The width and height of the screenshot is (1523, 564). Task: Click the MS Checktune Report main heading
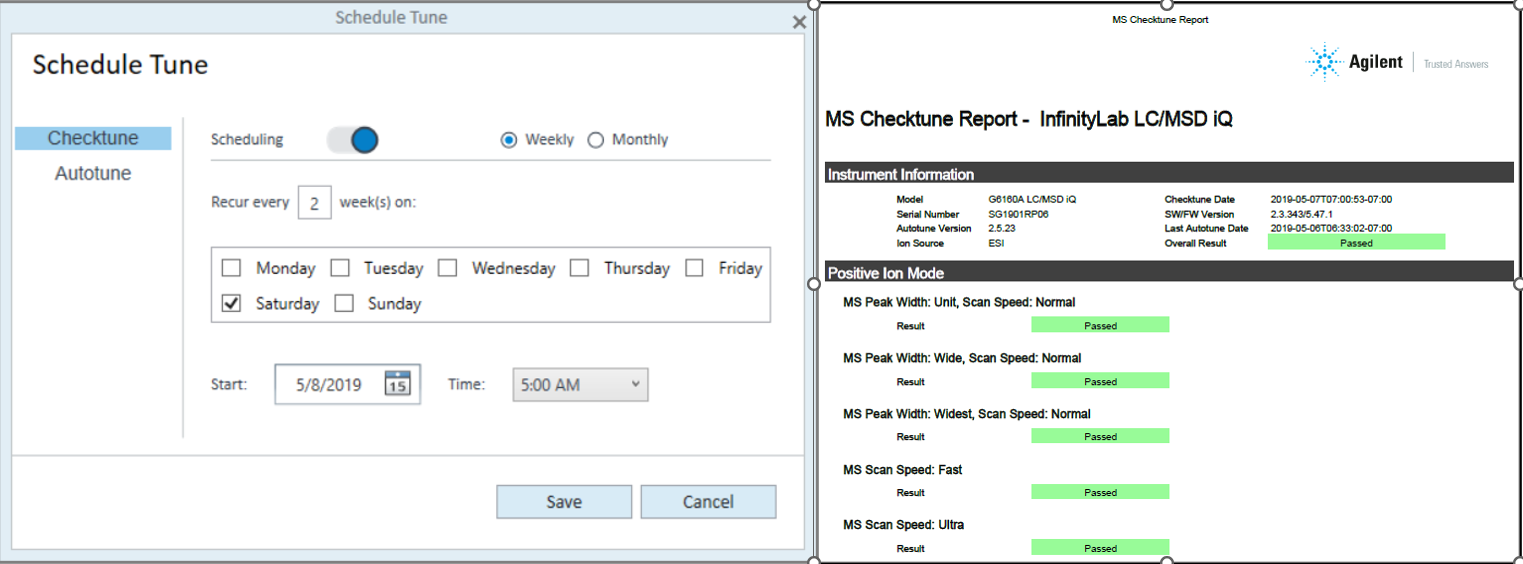[x=1029, y=119]
